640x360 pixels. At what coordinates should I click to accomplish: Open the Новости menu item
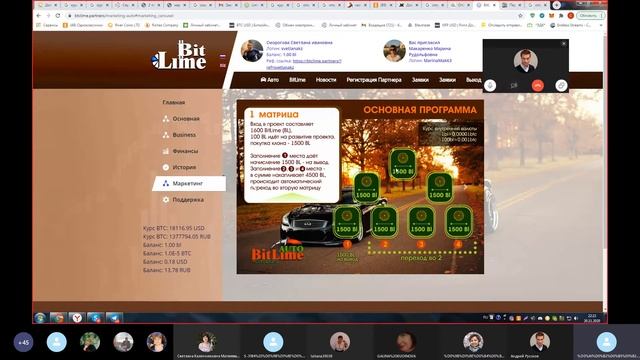[x=326, y=80]
